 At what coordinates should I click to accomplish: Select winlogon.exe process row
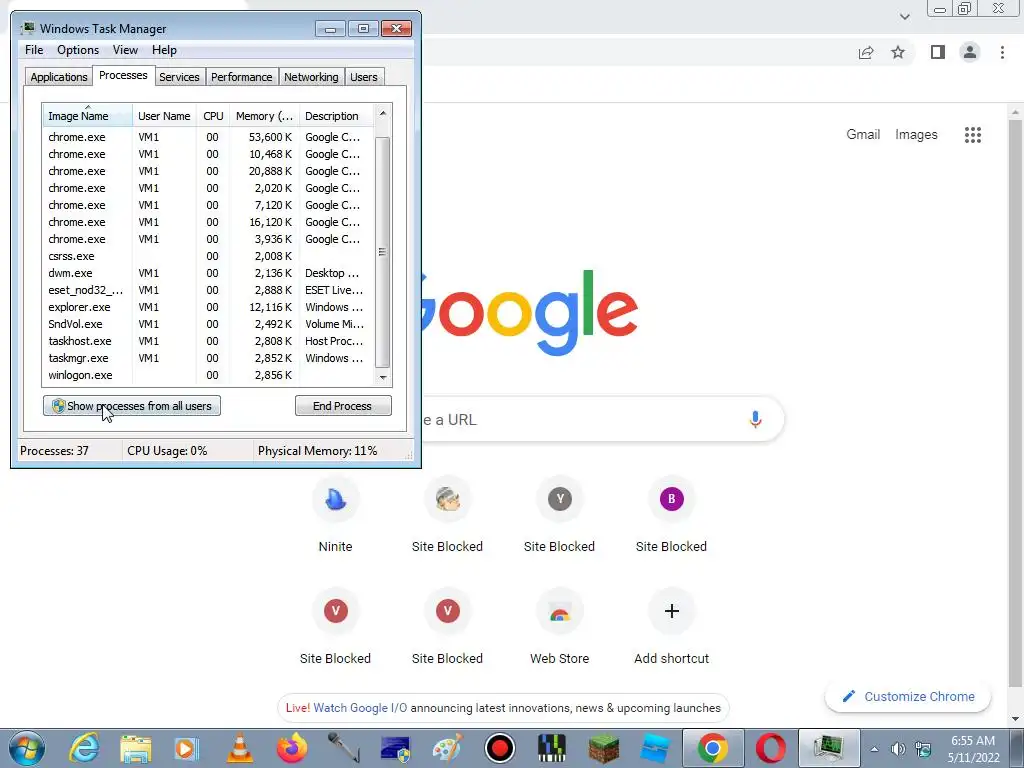click(208, 375)
